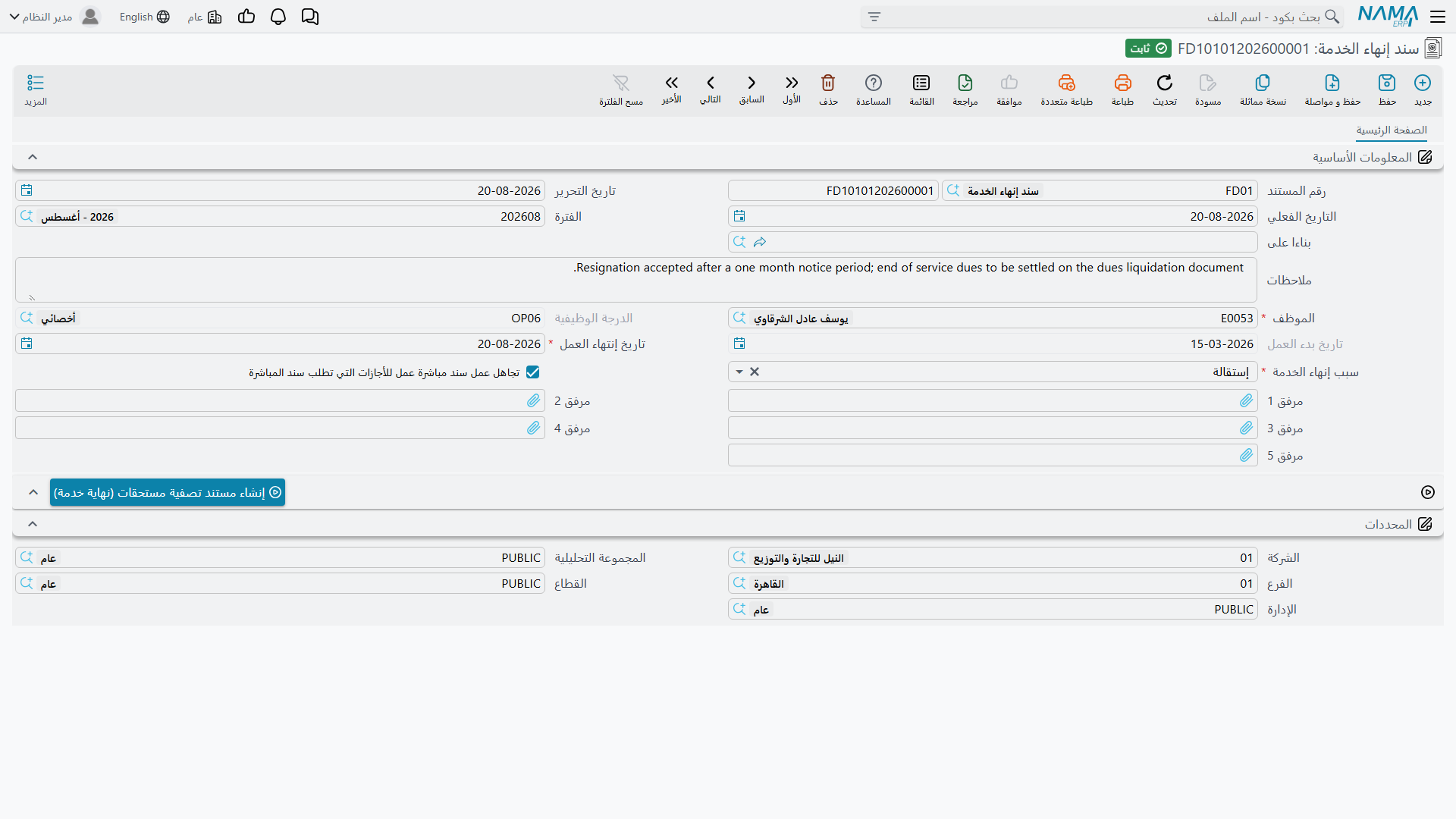Screen dimensions: 1456x819
Task: Clear the resignation (إستقالة) reason value
Action: 755,372
